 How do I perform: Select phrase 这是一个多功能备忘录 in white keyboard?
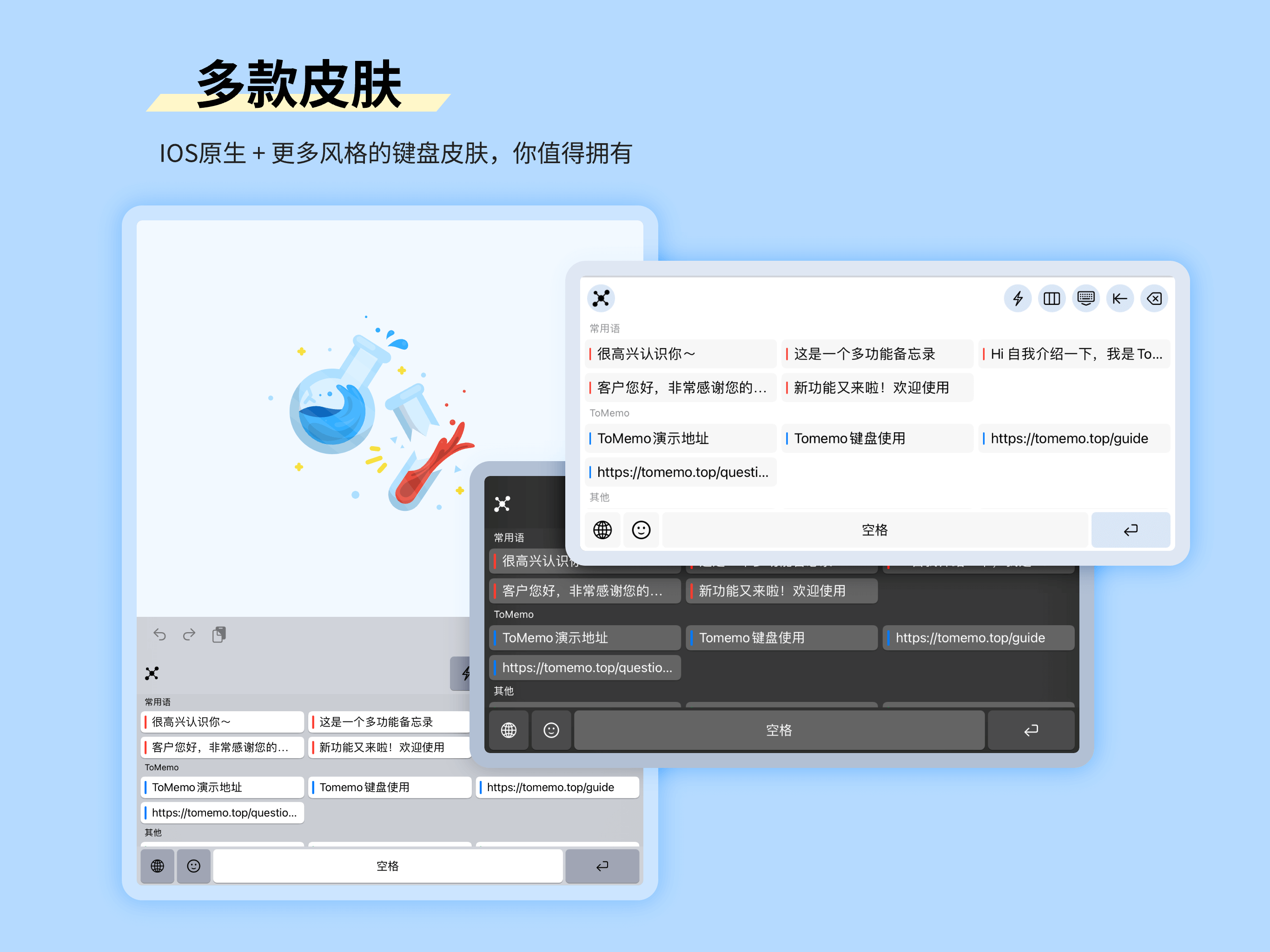[x=877, y=354]
